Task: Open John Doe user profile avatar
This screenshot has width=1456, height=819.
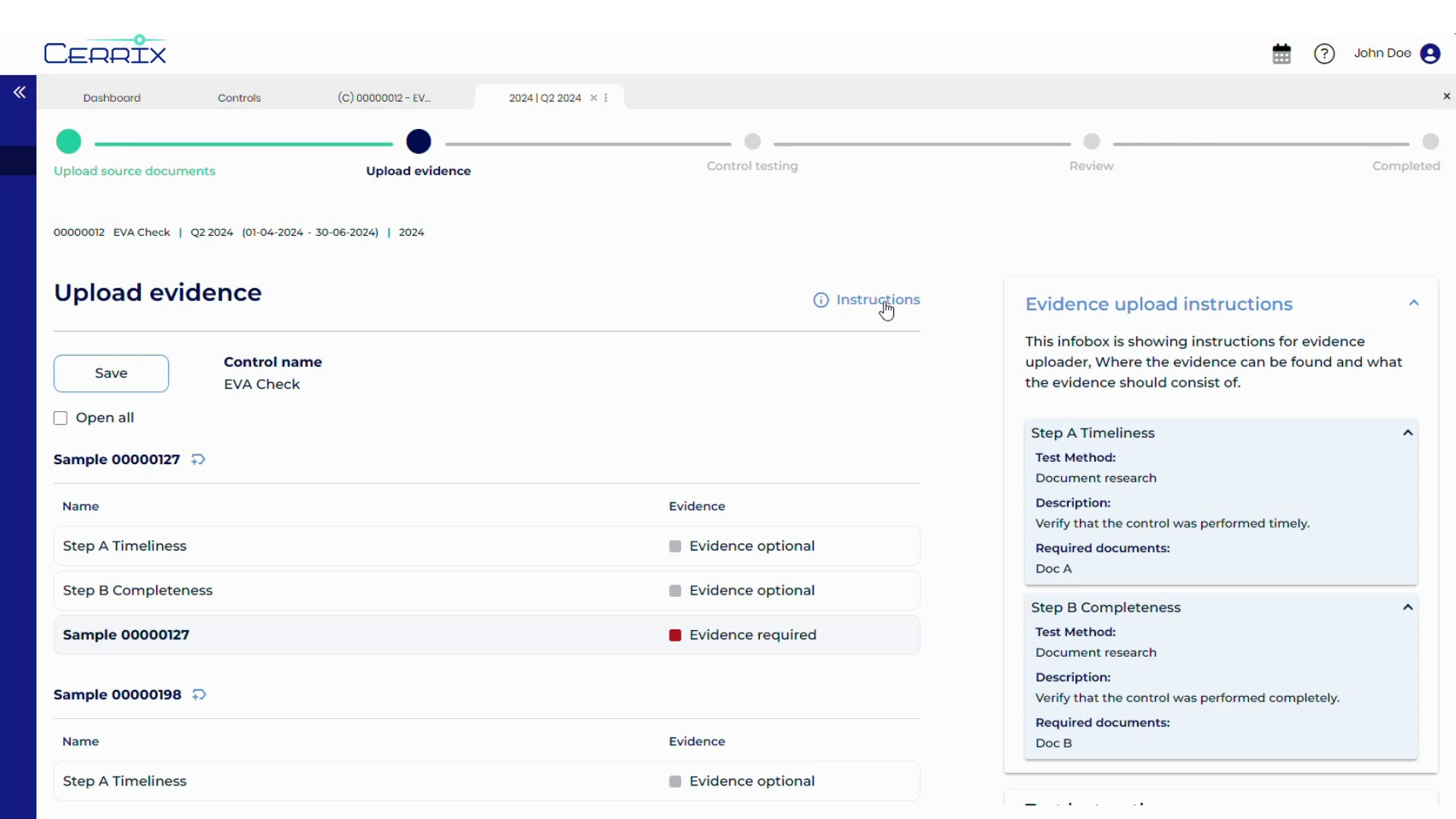Action: click(1430, 54)
